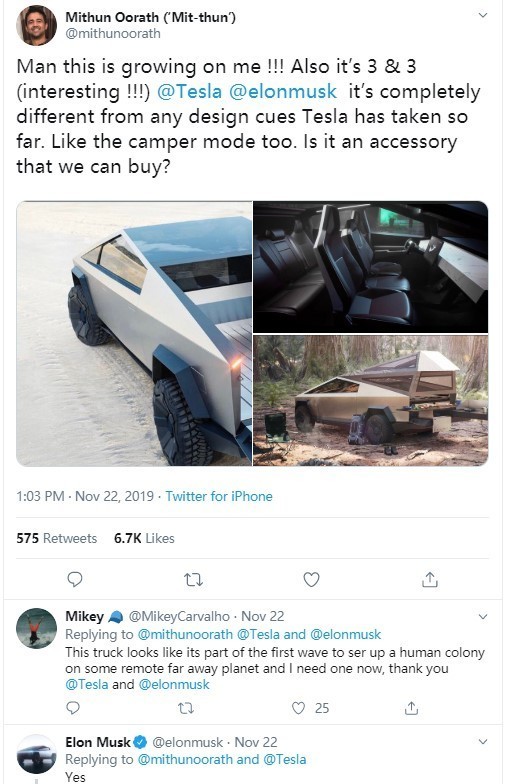
Task: Expand options chevron on Mikey's reply
Action: pyautogui.click(x=482, y=616)
